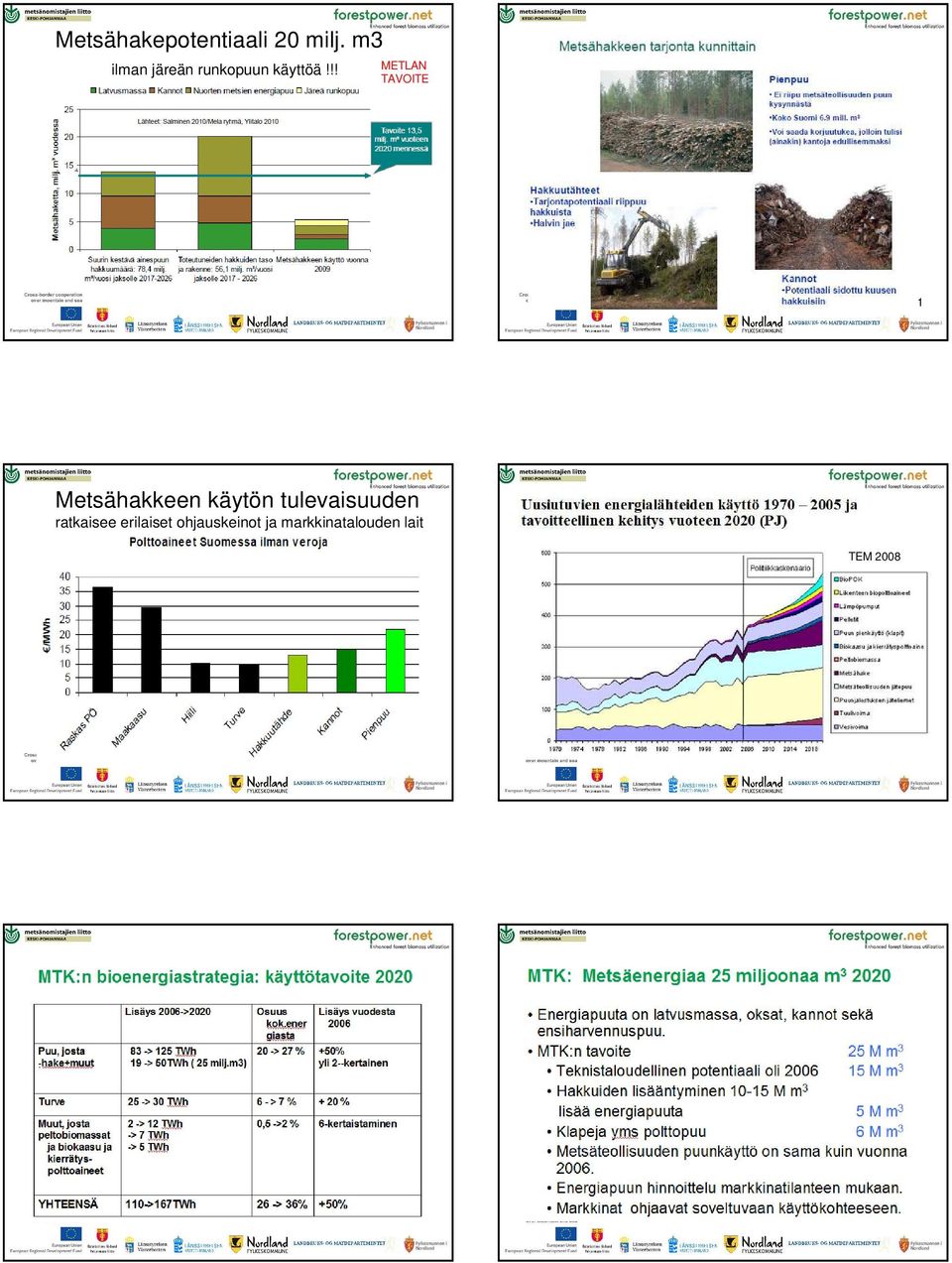
Task: Click the YHTEENSÄ row label in the table
Action: pos(68,1204)
